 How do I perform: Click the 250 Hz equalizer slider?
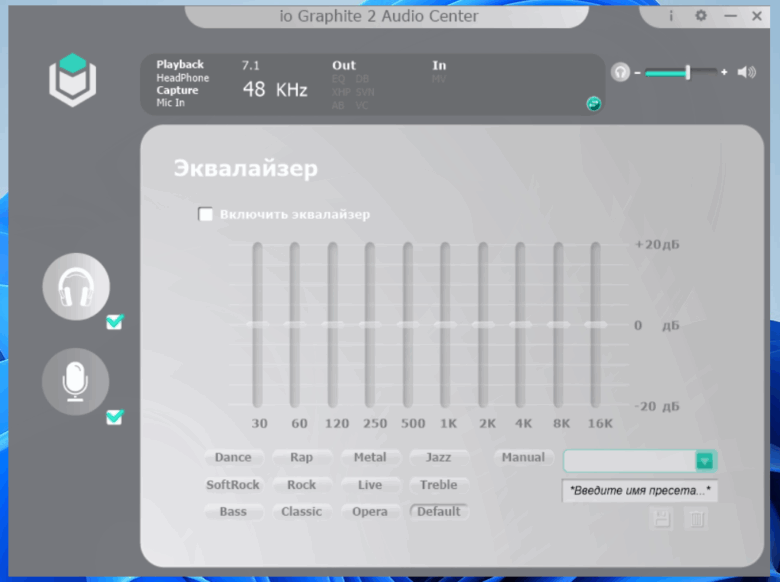pyautogui.click(x=370, y=325)
